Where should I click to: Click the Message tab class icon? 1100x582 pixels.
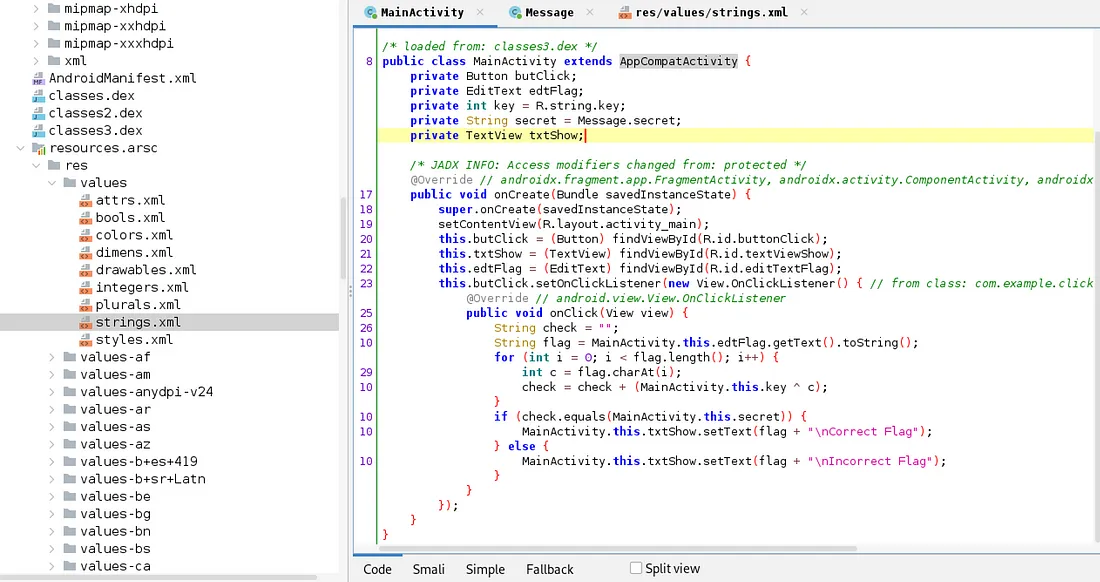coord(516,13)
